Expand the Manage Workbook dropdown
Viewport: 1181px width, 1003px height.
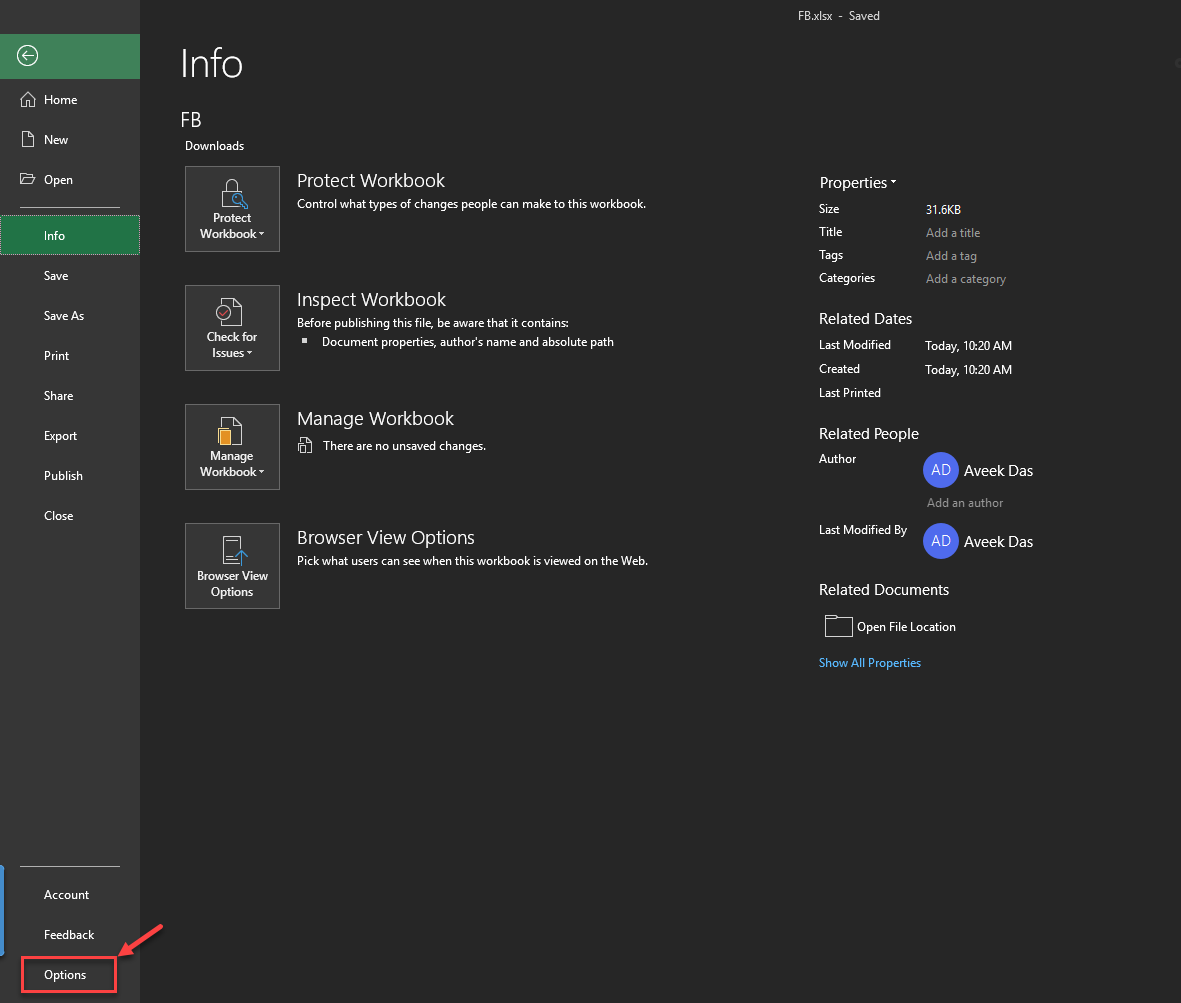[x=232, y=447]
